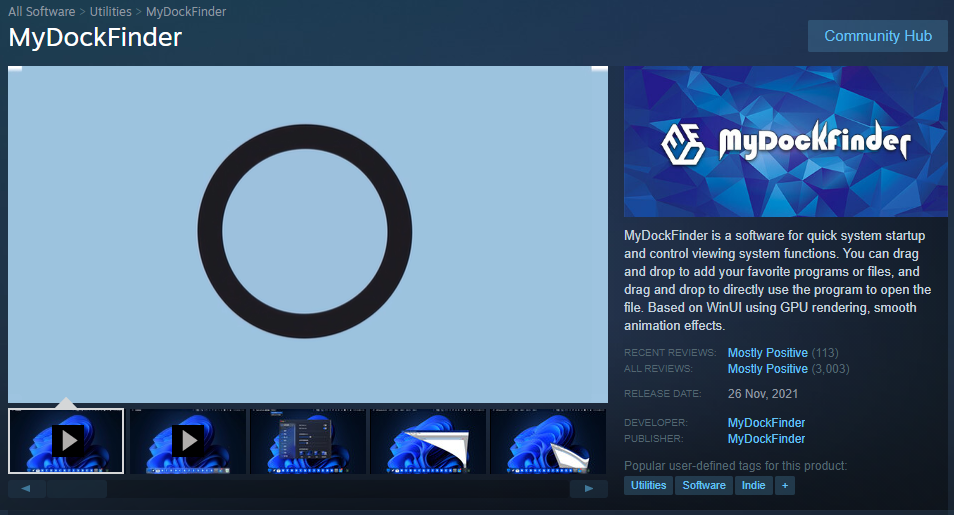Click the product description paragraph
954x515 pixels.
coord(778,281)
